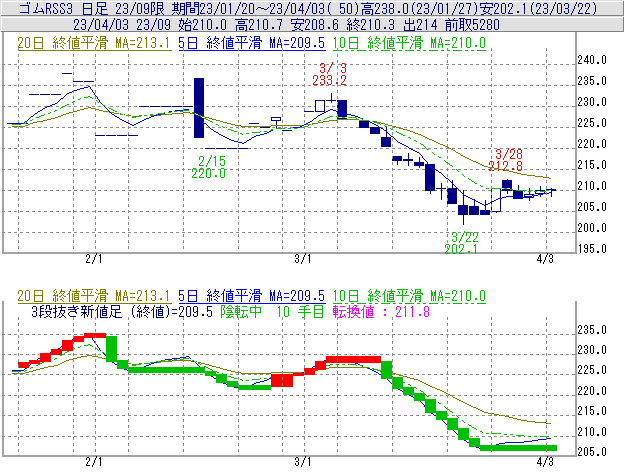Click the daily high 高210.7

point(259,25)
